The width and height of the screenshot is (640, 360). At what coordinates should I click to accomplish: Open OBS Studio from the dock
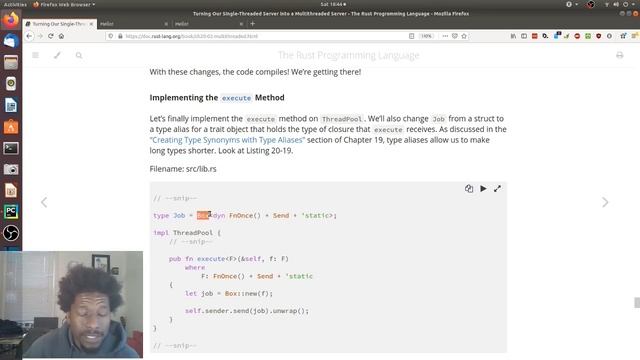point(11,233)
